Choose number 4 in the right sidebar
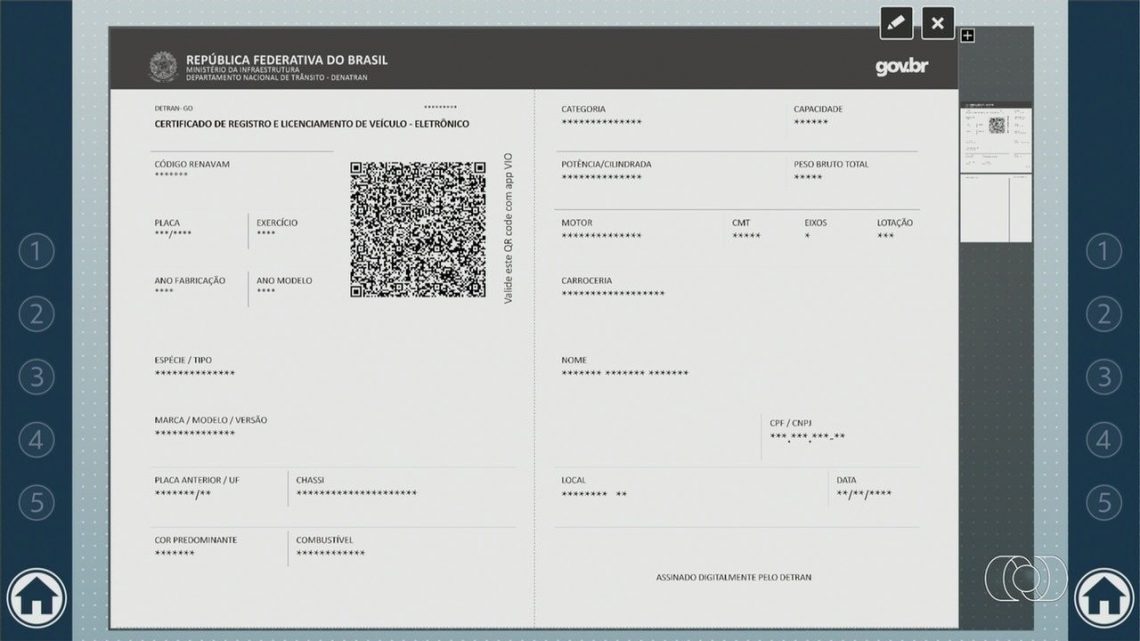The image size is (1140, 641). point(1104,440)
